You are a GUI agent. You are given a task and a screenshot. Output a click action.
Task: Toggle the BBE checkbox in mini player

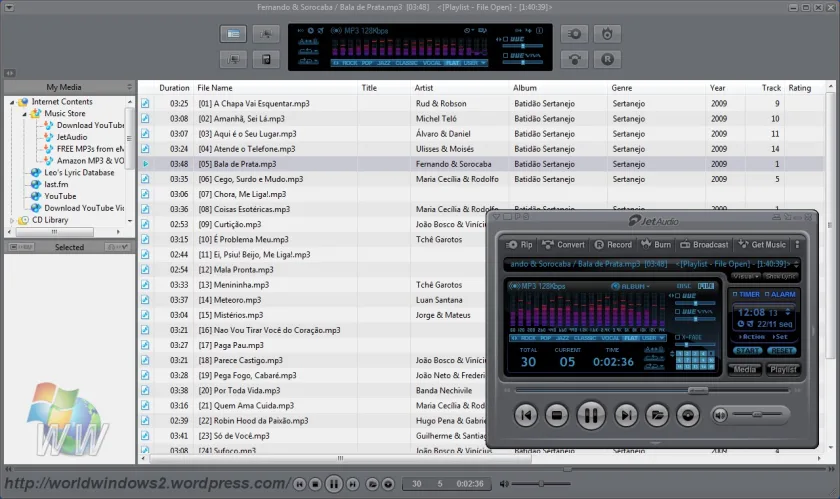point(678,295)
